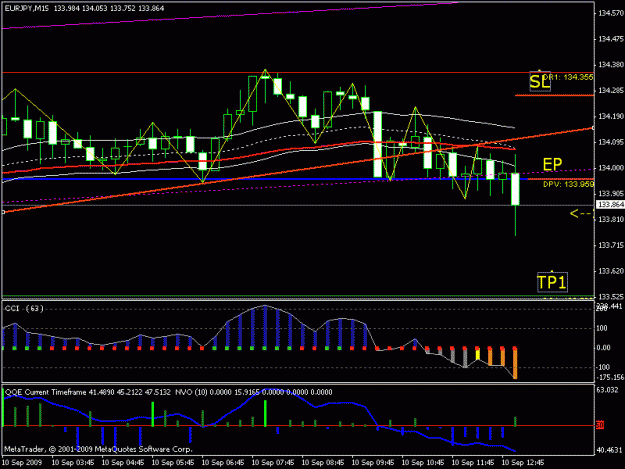Select the yellow EP label
Image resolution: width=625 pixels, height=469 pixels.
[x=552, y=164]
